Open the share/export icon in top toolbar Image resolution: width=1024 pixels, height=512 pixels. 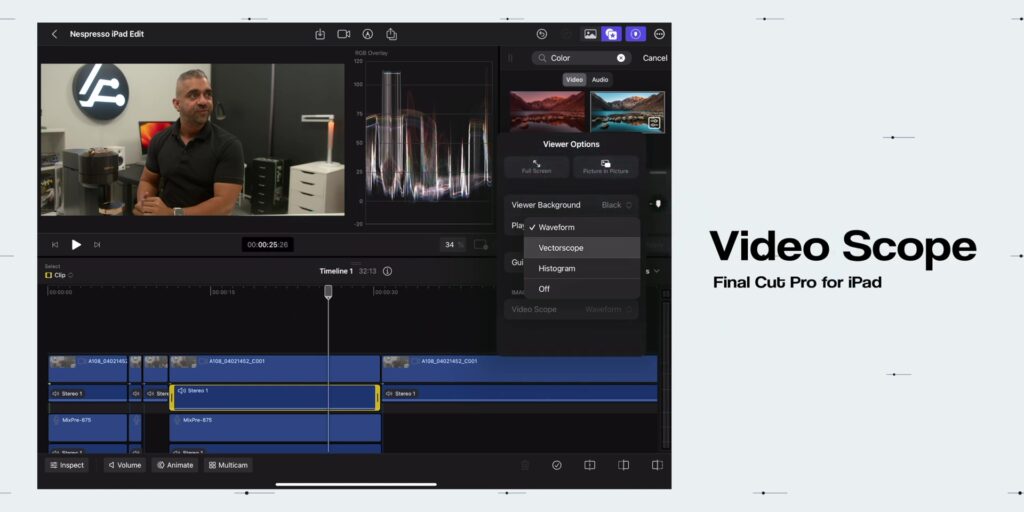[x=391, y=34]
